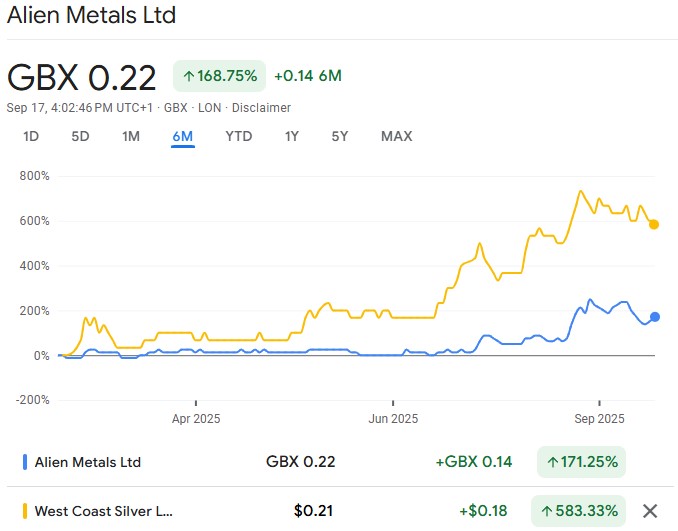This screenshot has width=678, height=531.
Task: Select the 5D time range tab
Action: pyautogui.click(x=80, y=137)
